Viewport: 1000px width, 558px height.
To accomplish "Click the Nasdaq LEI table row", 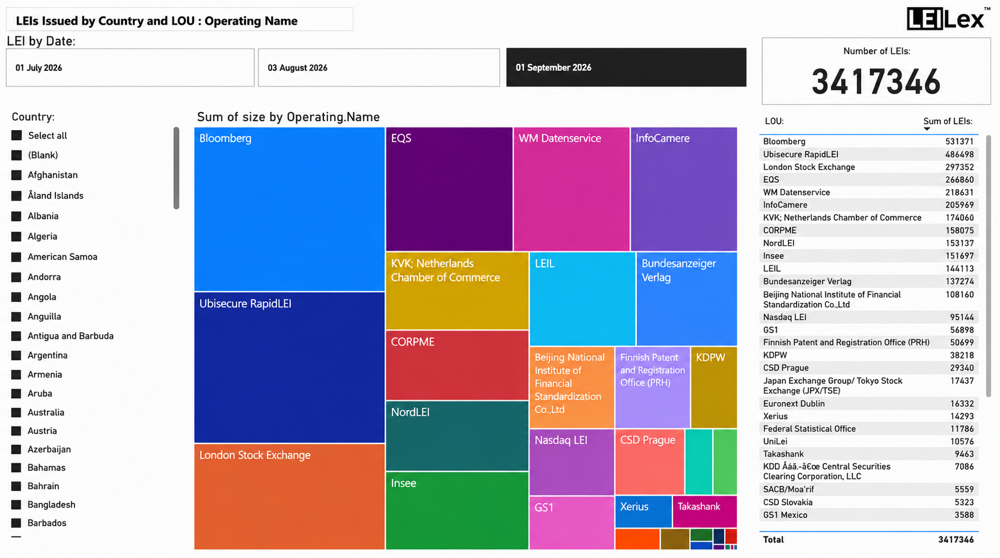I will click(x=869, y=317).
